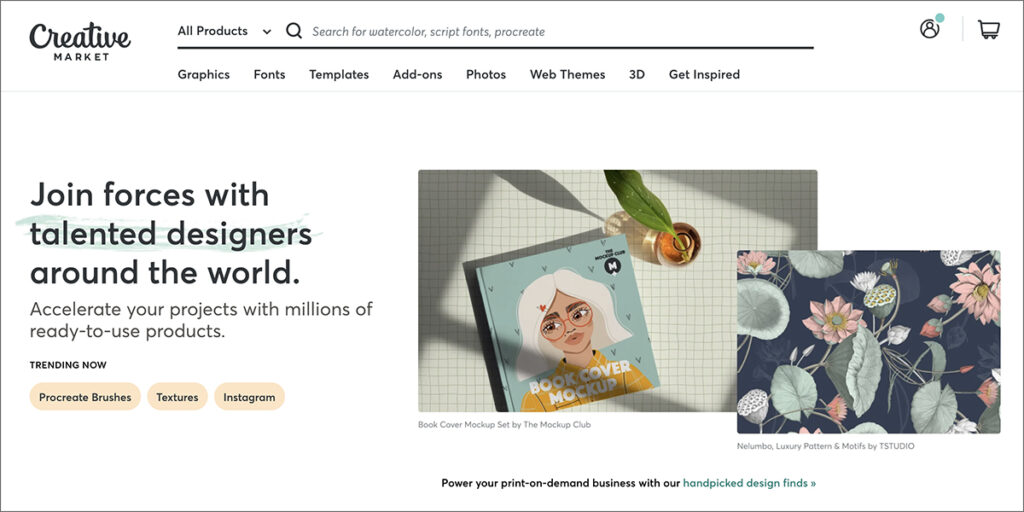Visit the 3D category
Viewport: 1024px width, 512px height.
click(x=637, y=74)
